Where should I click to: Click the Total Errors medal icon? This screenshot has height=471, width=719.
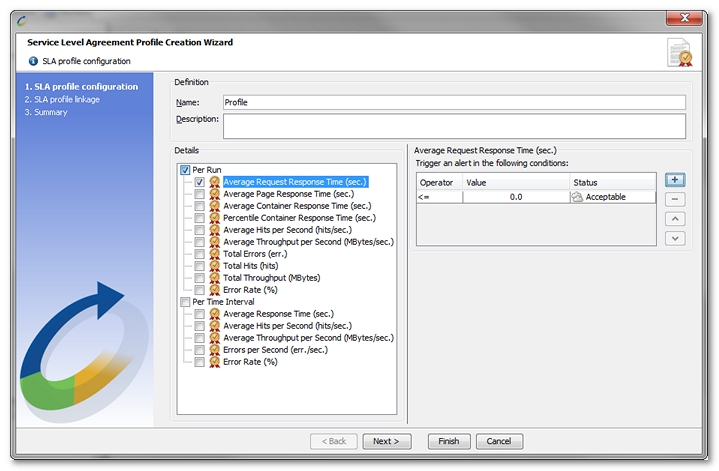pyautogui.click(x=215, y=254)
